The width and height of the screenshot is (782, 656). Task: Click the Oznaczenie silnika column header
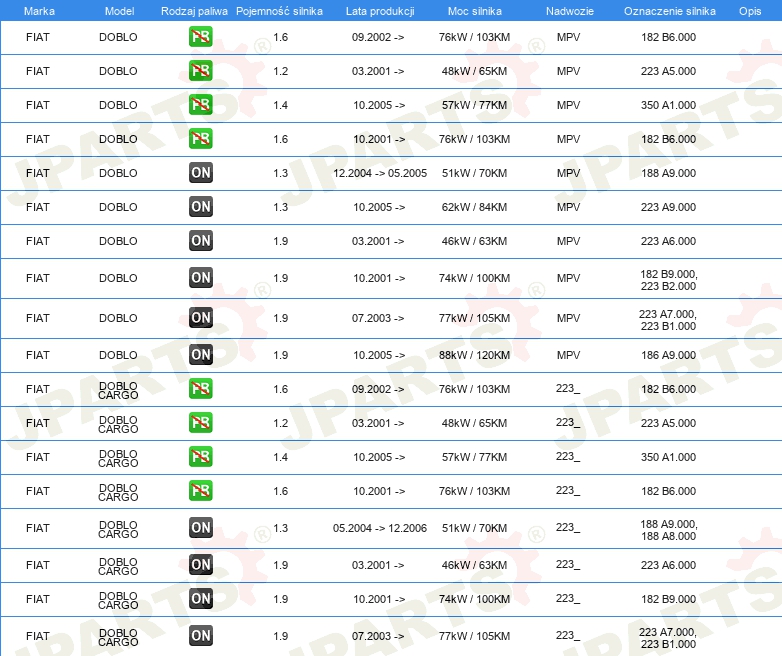click(670, 11)
